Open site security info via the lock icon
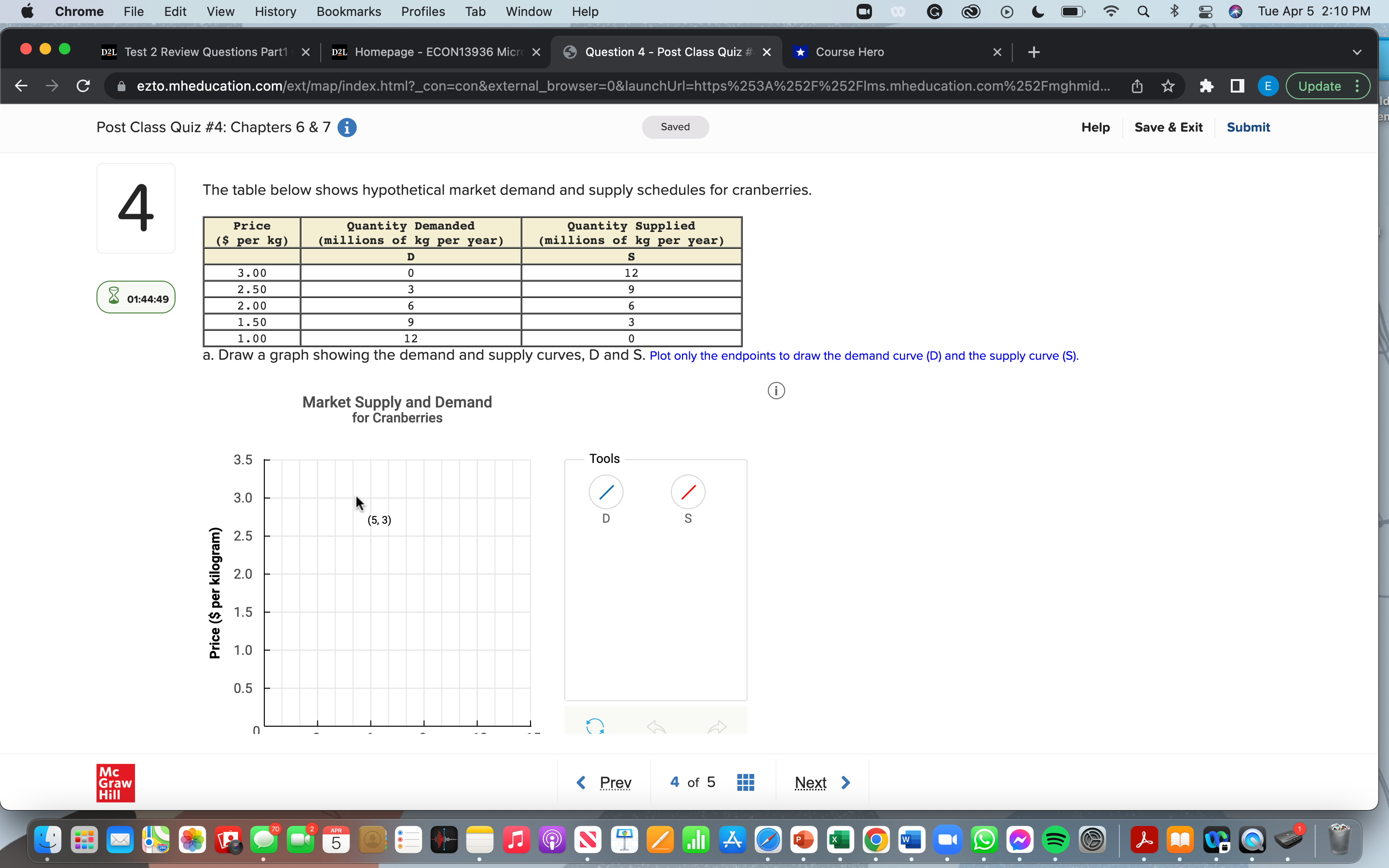 coord(121,86)
